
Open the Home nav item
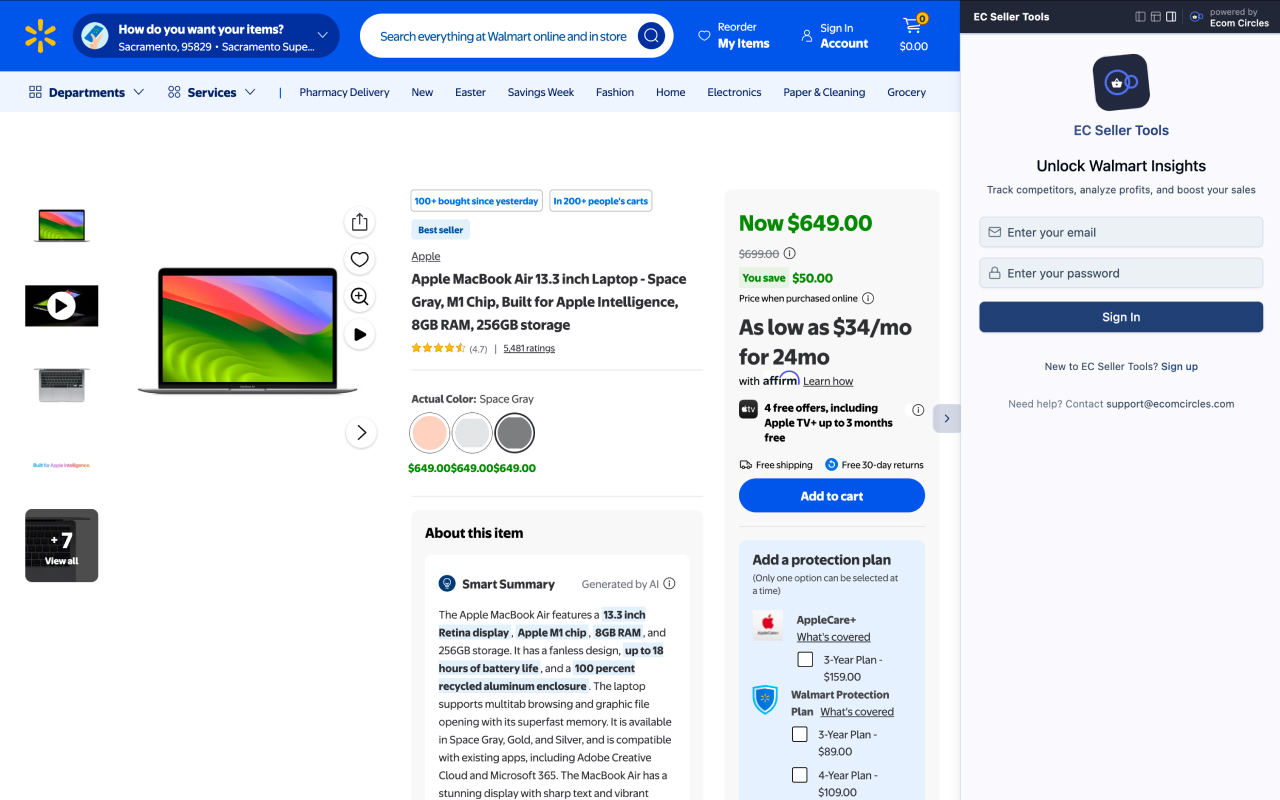click(670, 92)
